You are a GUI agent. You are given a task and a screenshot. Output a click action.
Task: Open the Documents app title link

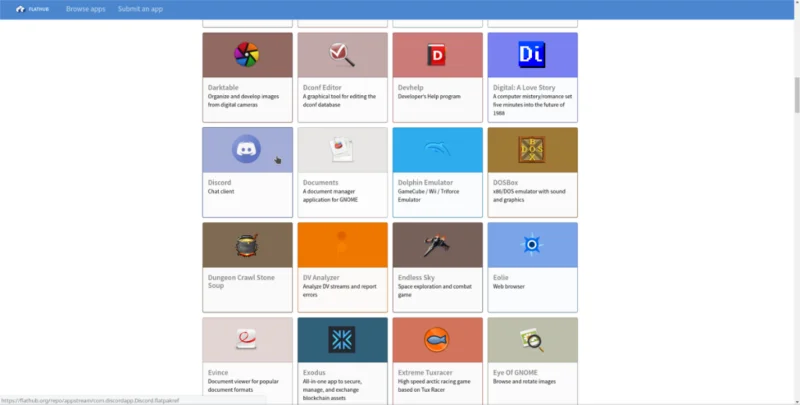coord(320,182)
